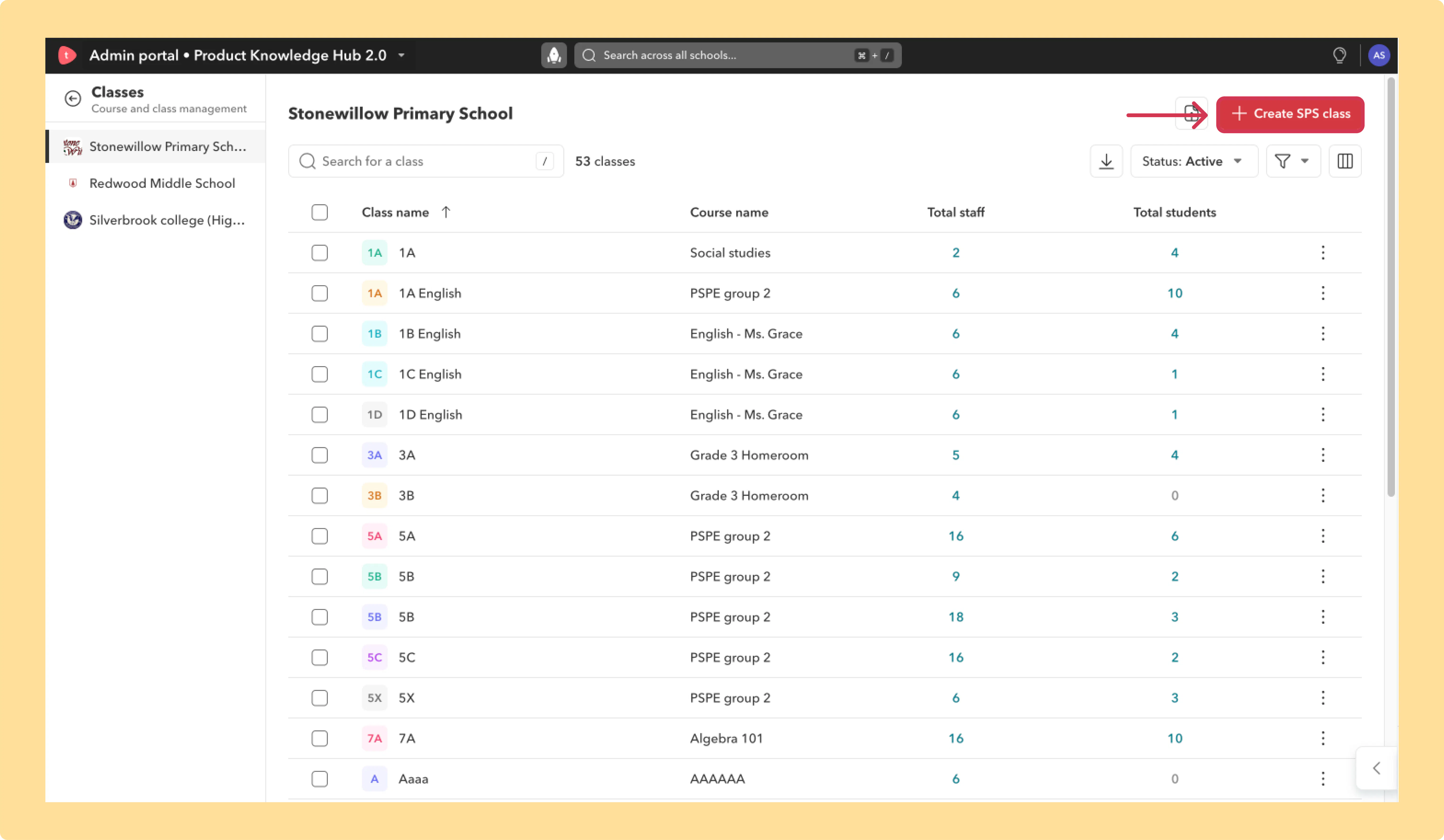The width and height of the screenshot is (1444, 840).
Task: Download the class list
Action: (x=1106, y=161)
